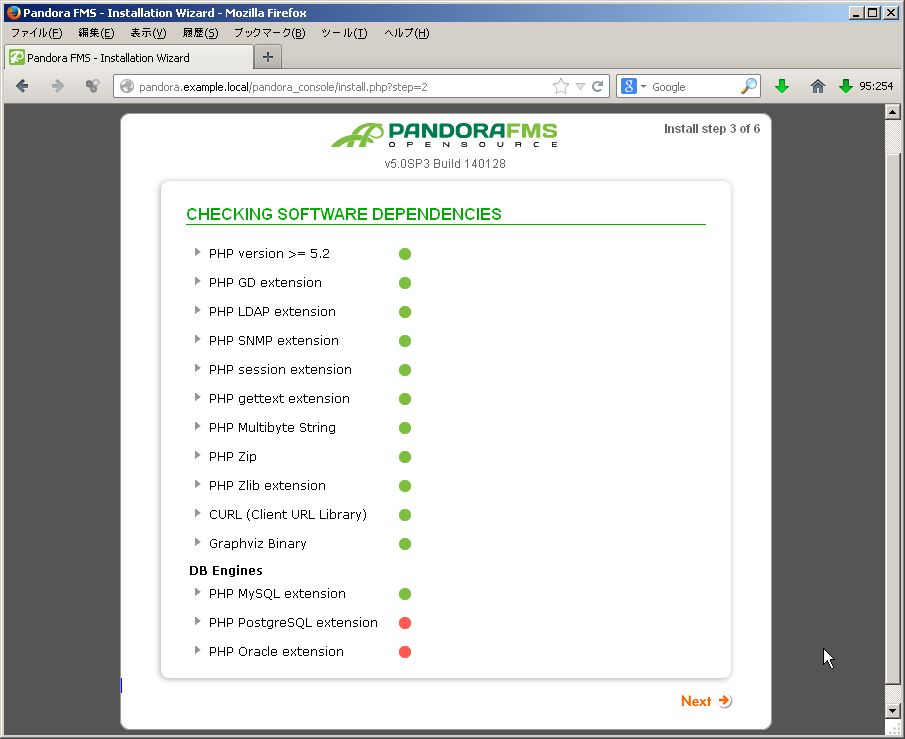Click the 95:254 status text in toolbar
The width and height of the screenshot is (905, 739).
tap(876, 87)
